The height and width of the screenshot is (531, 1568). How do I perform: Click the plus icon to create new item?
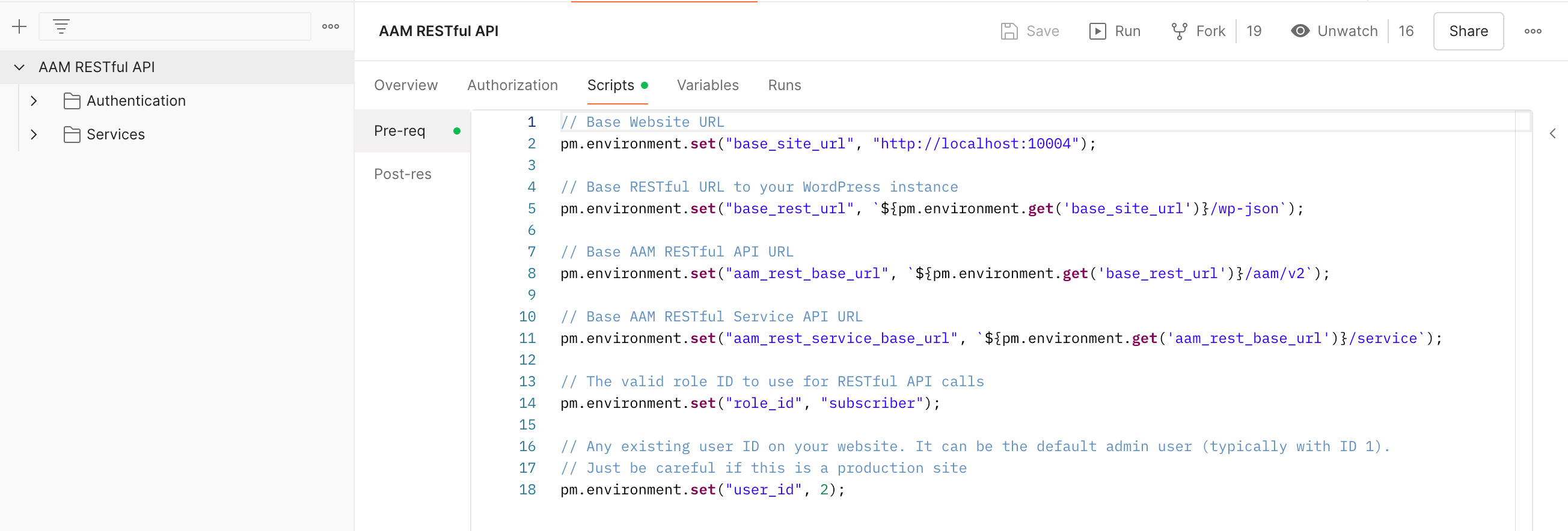[x=19, y=27]
